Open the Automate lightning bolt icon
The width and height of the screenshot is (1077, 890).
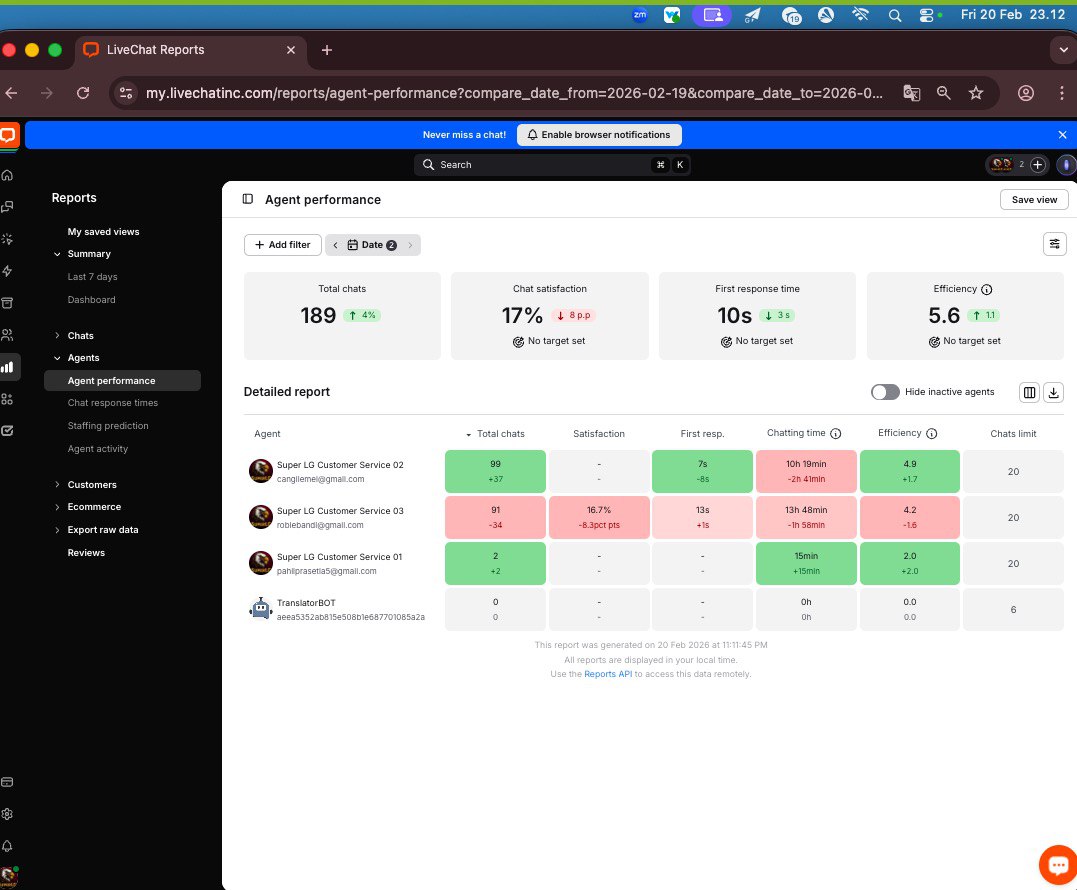pyautogui.click(x=8, y=271)
